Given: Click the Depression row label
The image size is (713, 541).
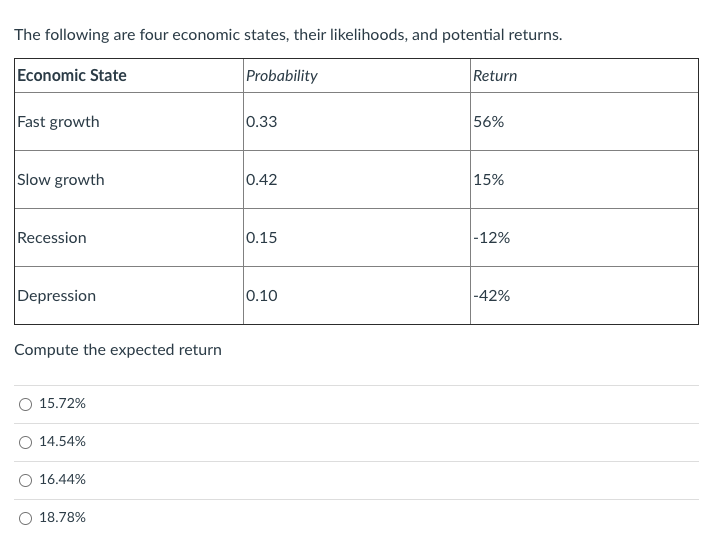Looking at the screenshot, I should pyautogui.click(x=57, y=296).
